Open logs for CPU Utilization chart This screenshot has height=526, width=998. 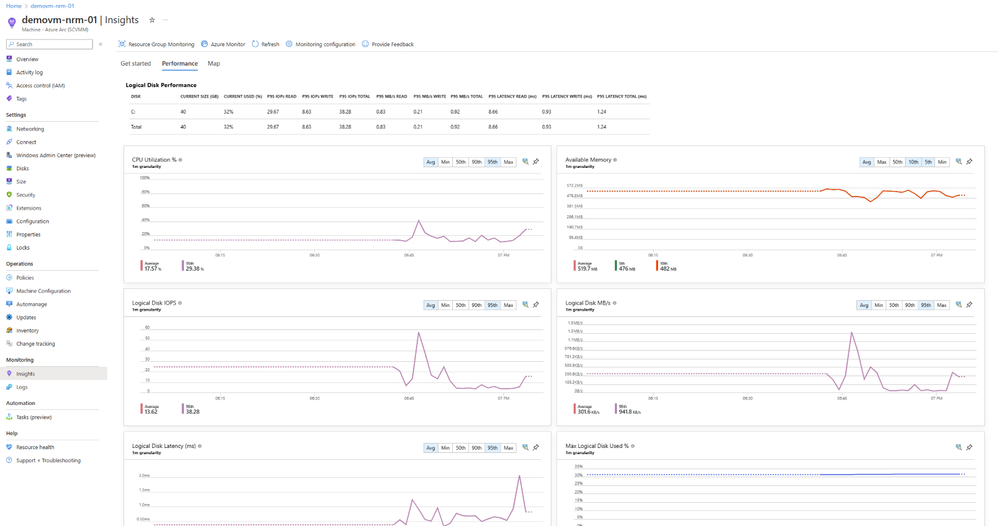pyautogui.click(x=525, y=162)
